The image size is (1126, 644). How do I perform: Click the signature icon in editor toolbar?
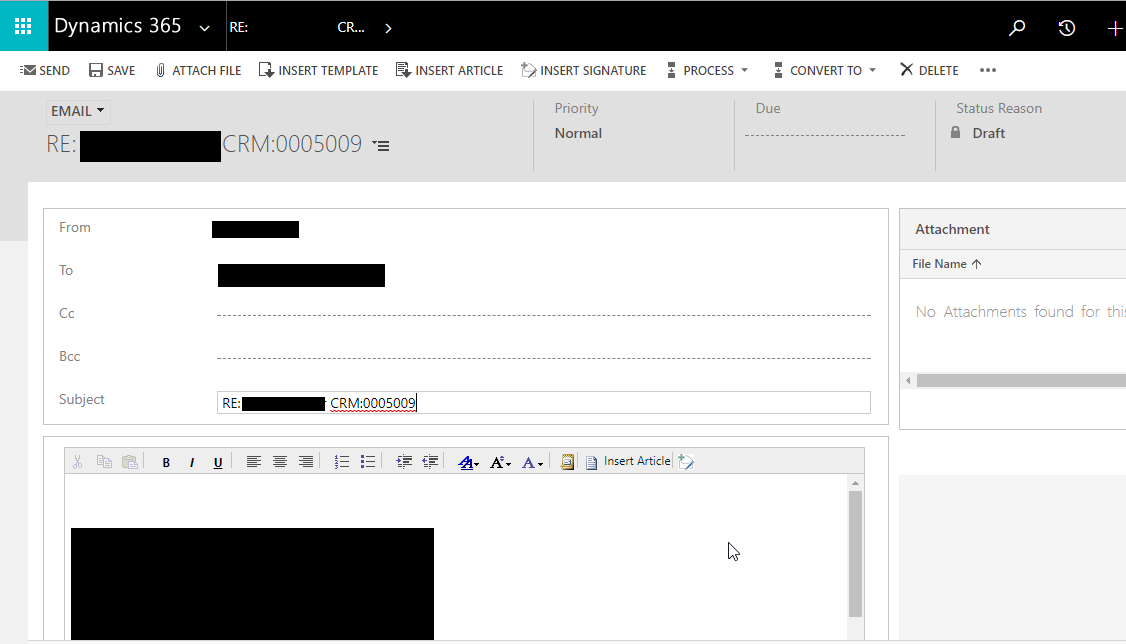(686, 462)
